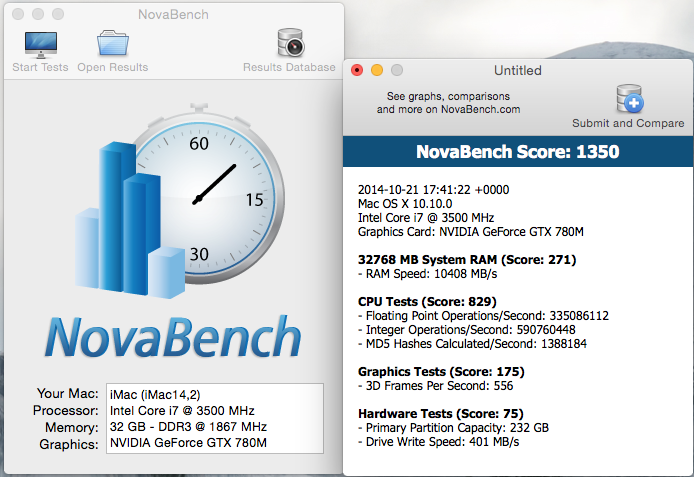Screen dimensions: 694x477
Task: Click 'RAM Speed: 10408 MB/s' line
Action: [427, 274]
